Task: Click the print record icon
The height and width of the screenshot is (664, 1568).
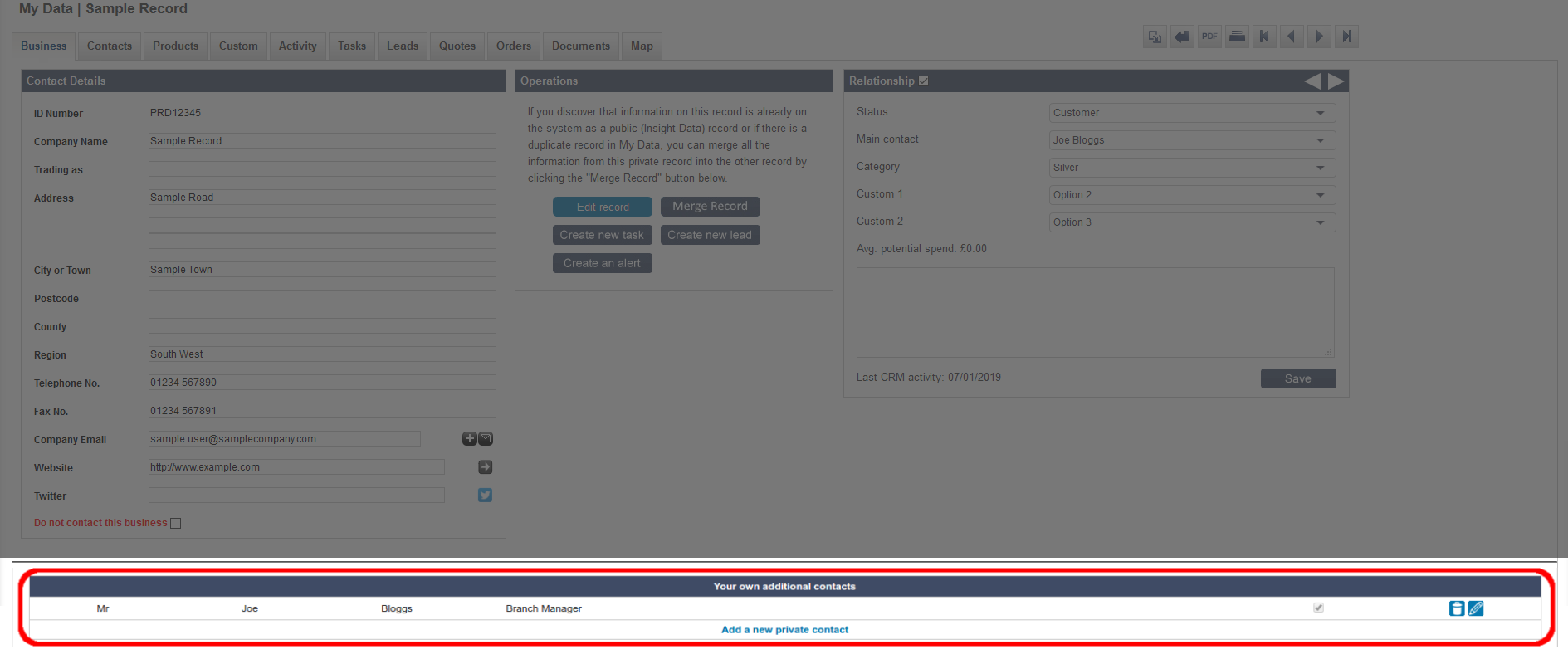Action: [1237, 37]
